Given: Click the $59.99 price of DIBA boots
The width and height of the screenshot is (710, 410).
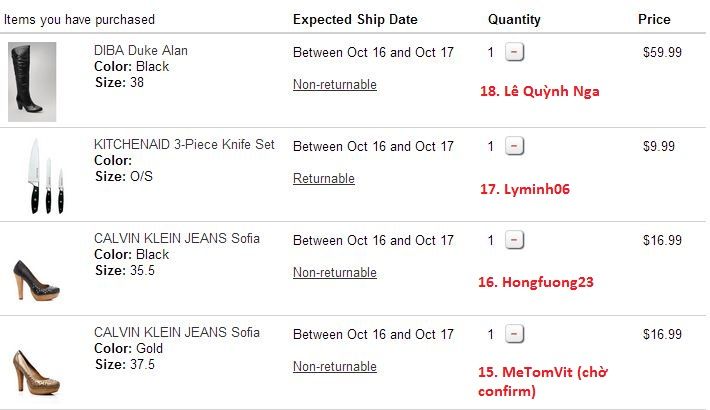Looking at the screenshot, I should pos(662,52).
